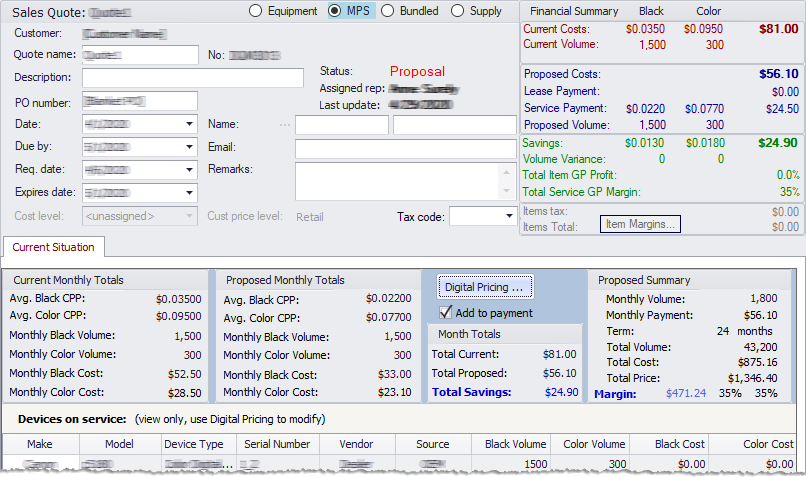This screenshot has width=806, height=477.
Task: Click the Current Costs total $81.00
Action: 779,29
